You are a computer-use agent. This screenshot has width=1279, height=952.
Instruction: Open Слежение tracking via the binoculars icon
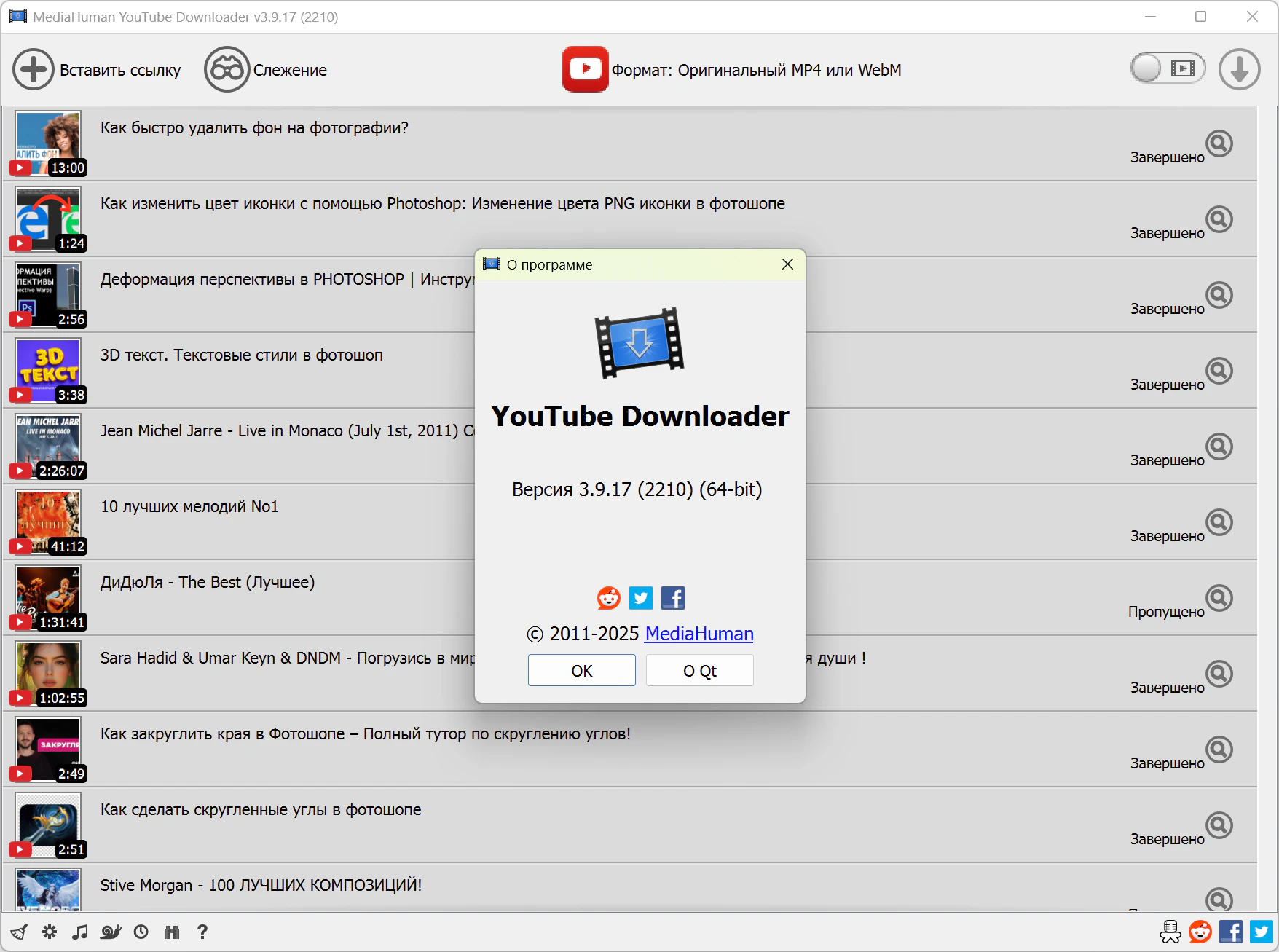[227, 70]
